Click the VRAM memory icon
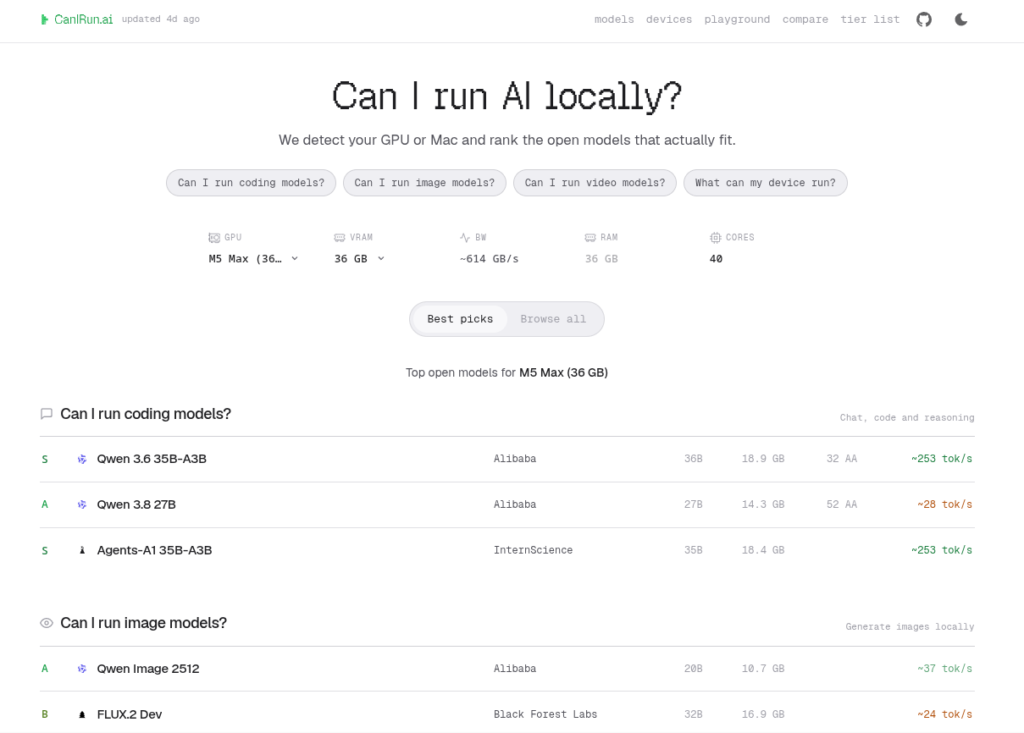 [339, 238]
